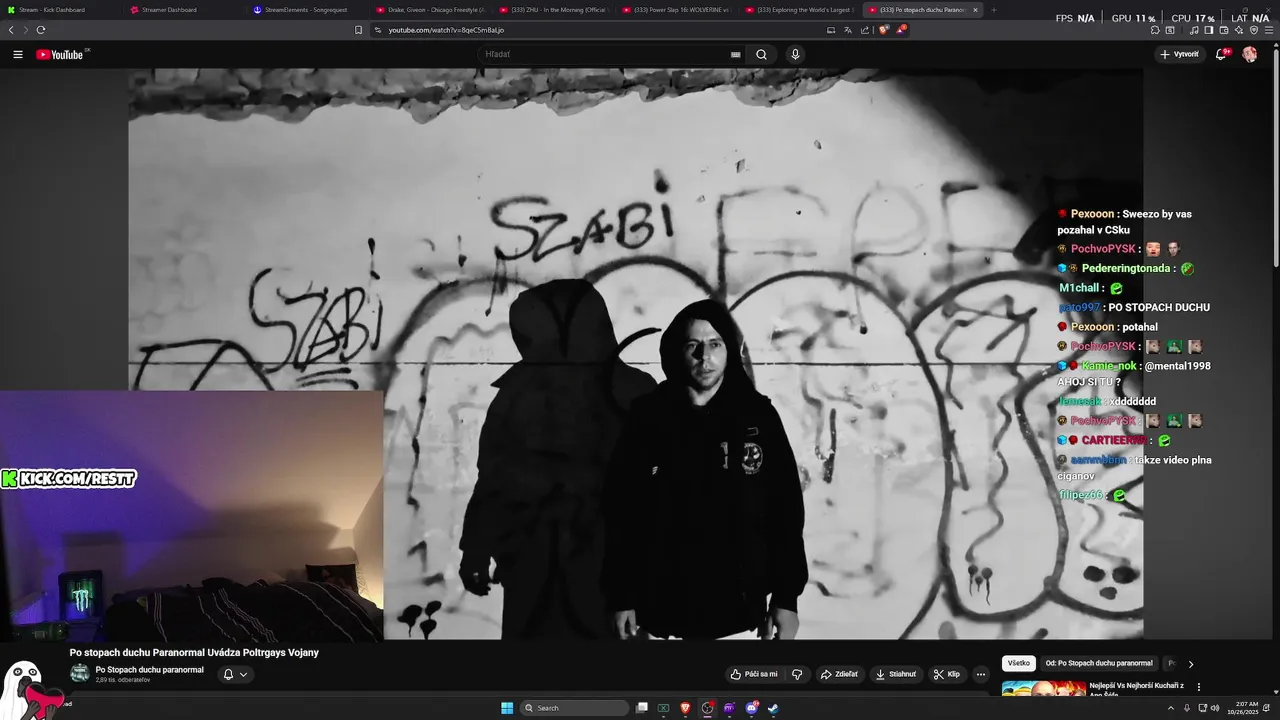The image size is (1280, 720).
Task: Click the youtube.com address bar URL
Action: point(446,30)
